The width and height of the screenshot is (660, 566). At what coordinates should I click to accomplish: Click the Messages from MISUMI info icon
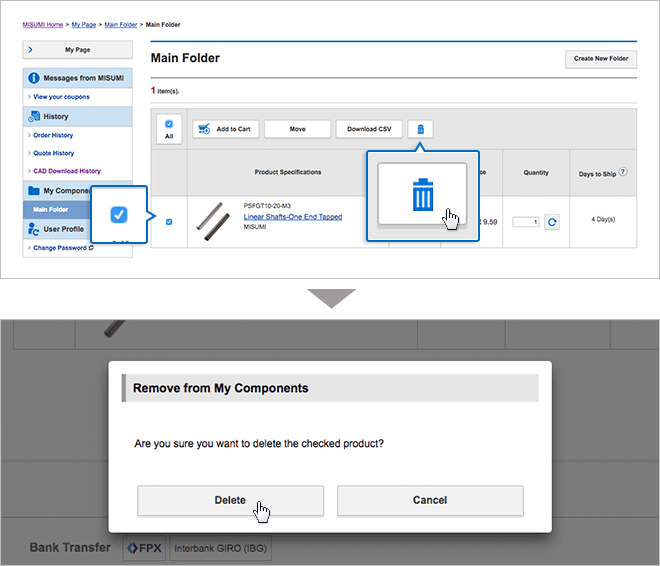(34, 78)
